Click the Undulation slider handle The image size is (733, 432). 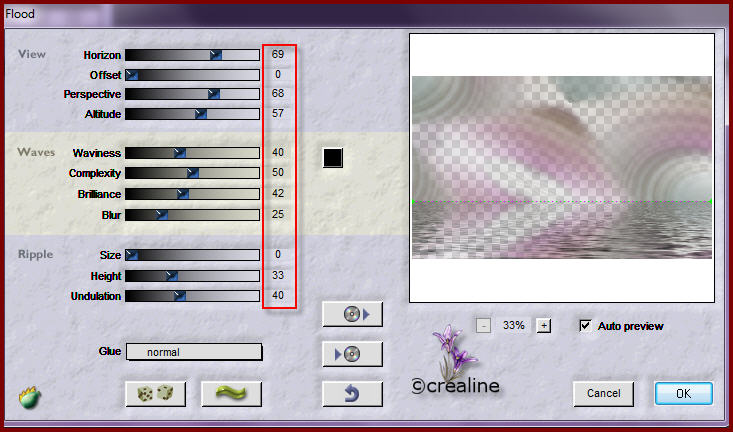point(180,296)
